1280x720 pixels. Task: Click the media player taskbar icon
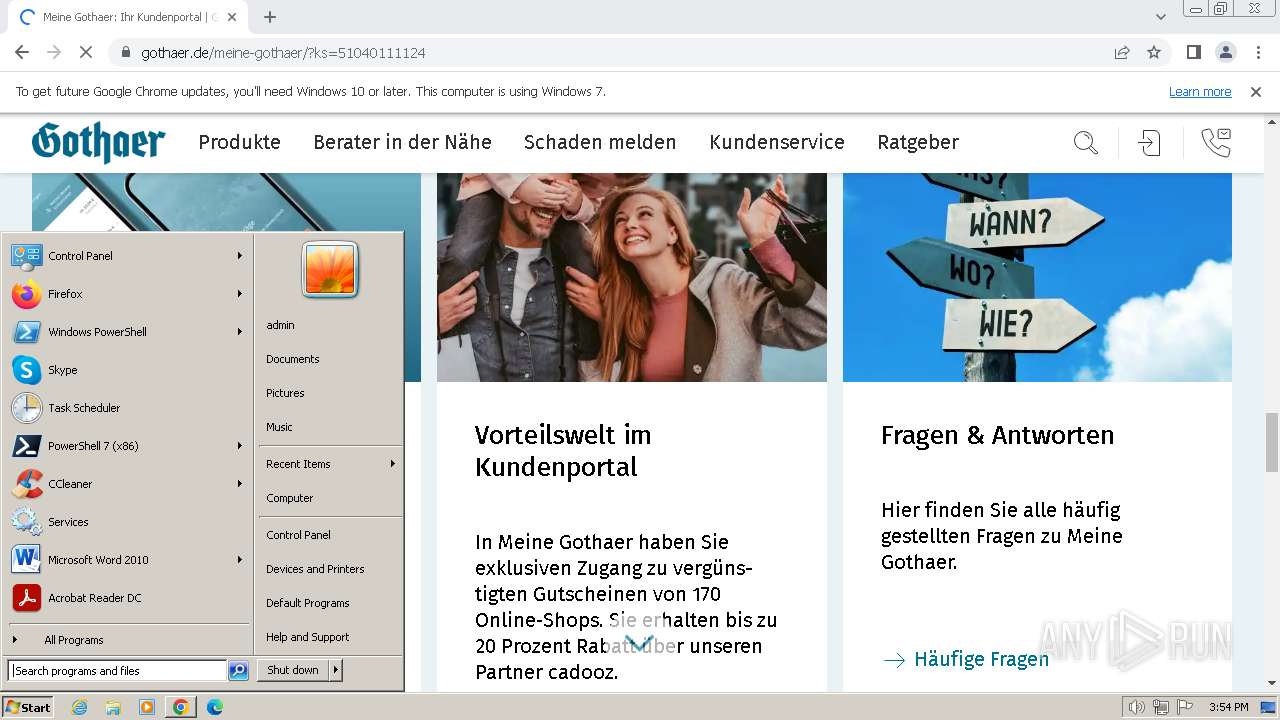[x=147, y=707]
